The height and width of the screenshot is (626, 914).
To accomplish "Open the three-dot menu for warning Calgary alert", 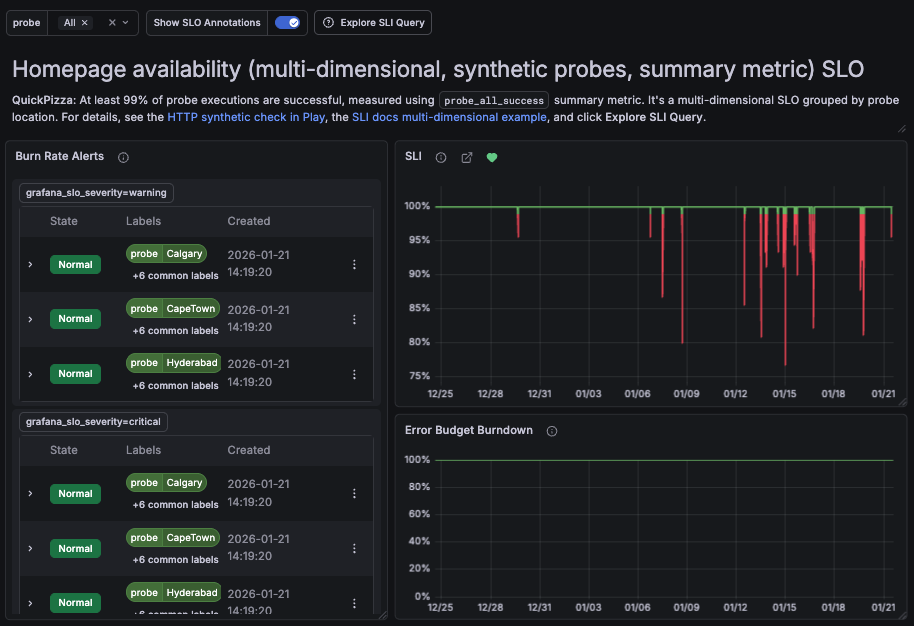I will point(354,265).
